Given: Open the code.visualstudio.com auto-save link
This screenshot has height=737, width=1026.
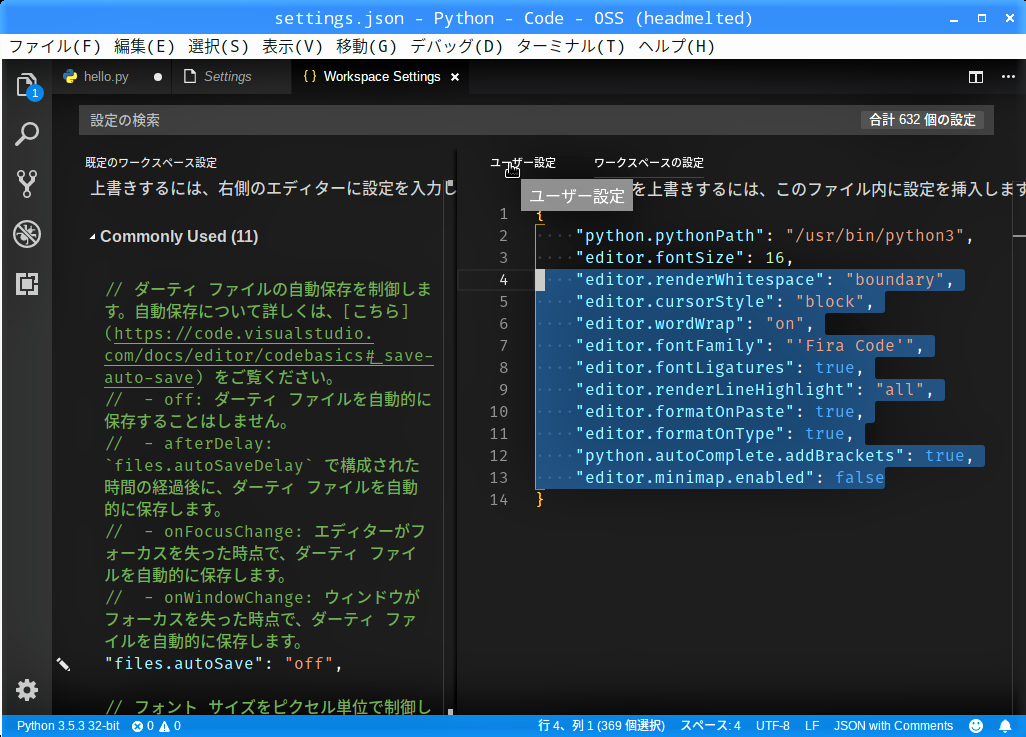Looking at the screenshot, I should (268, 355).
